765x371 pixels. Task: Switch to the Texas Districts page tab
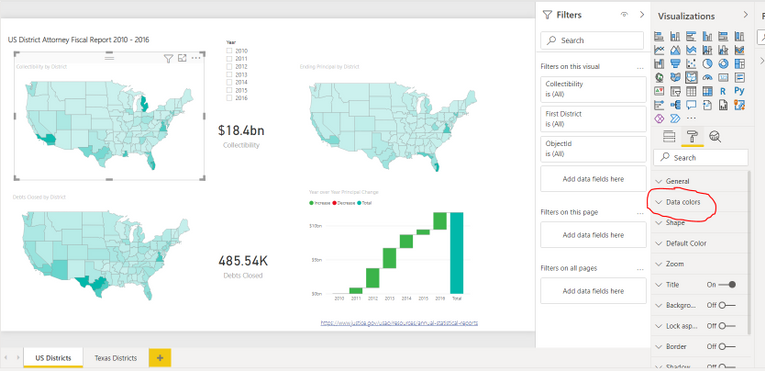pyautogui.click(x=116, y=358)
